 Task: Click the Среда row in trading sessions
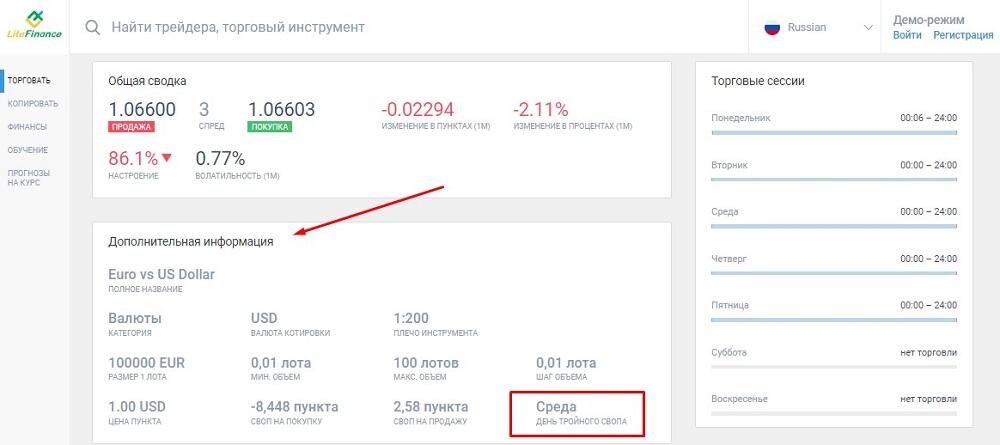pyautogui.click(x=834, y=217)
